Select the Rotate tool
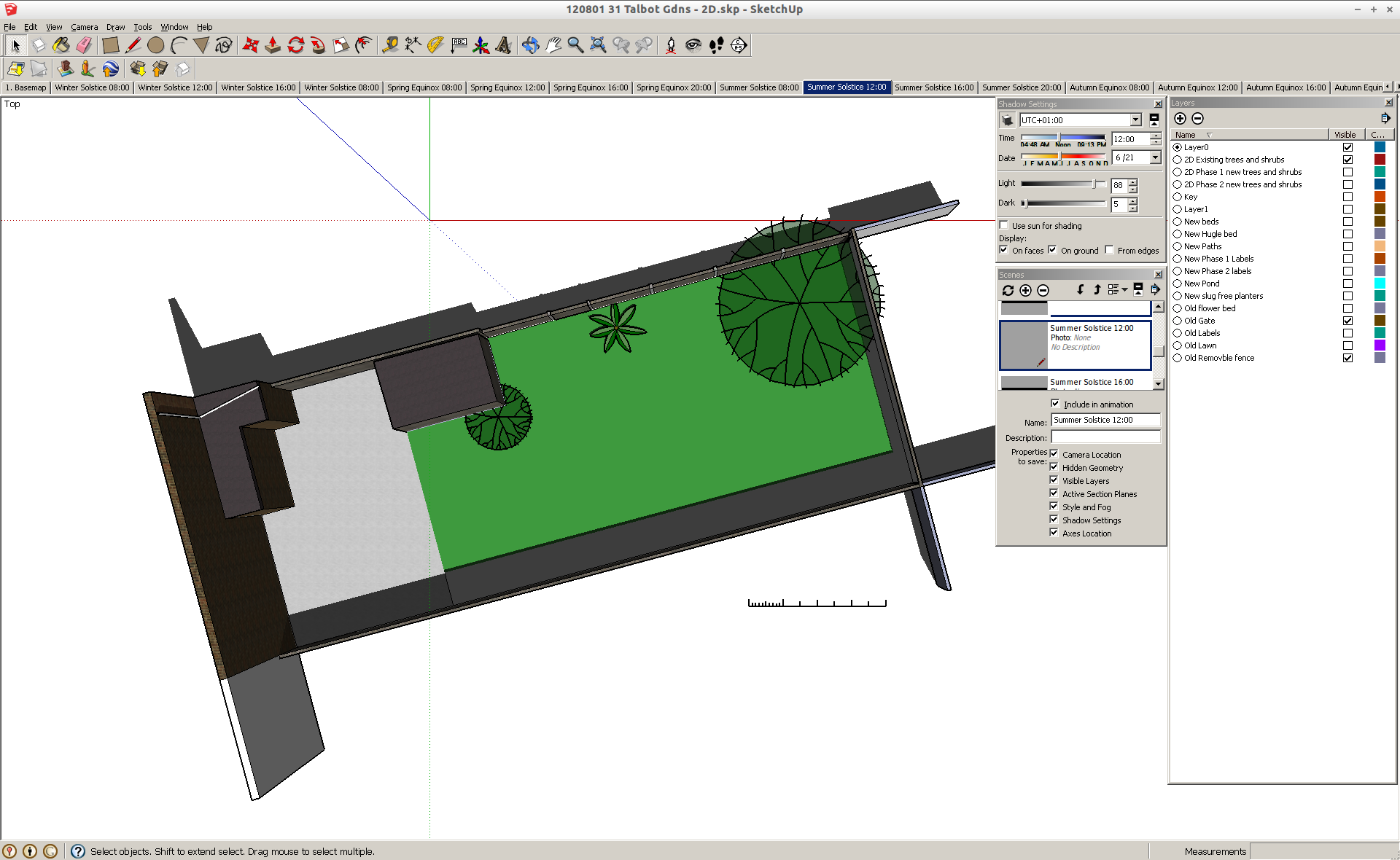Screen dimensions: 1400x860 pyautogui.click(x=295, y=45)
